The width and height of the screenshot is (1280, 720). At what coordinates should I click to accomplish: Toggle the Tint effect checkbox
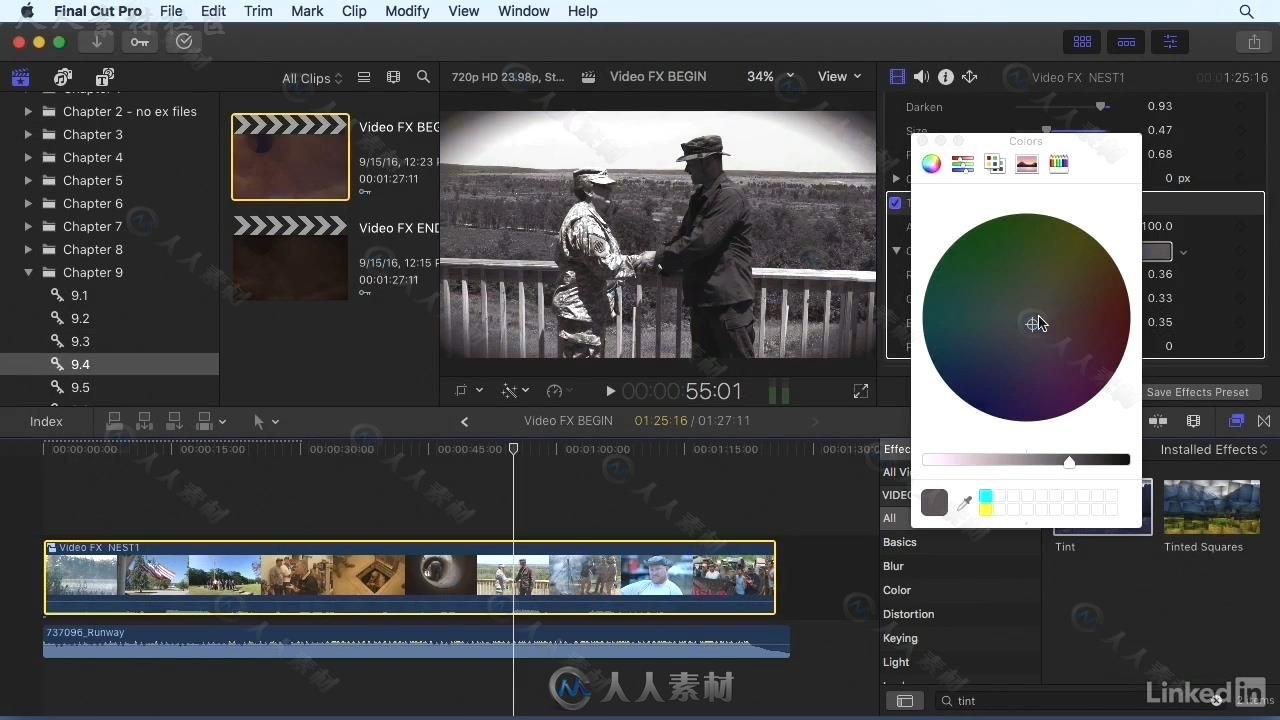point(895,203)
